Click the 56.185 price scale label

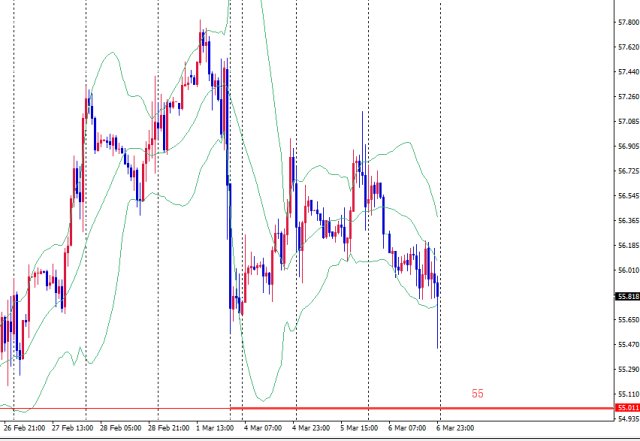[x=629, y=245]
